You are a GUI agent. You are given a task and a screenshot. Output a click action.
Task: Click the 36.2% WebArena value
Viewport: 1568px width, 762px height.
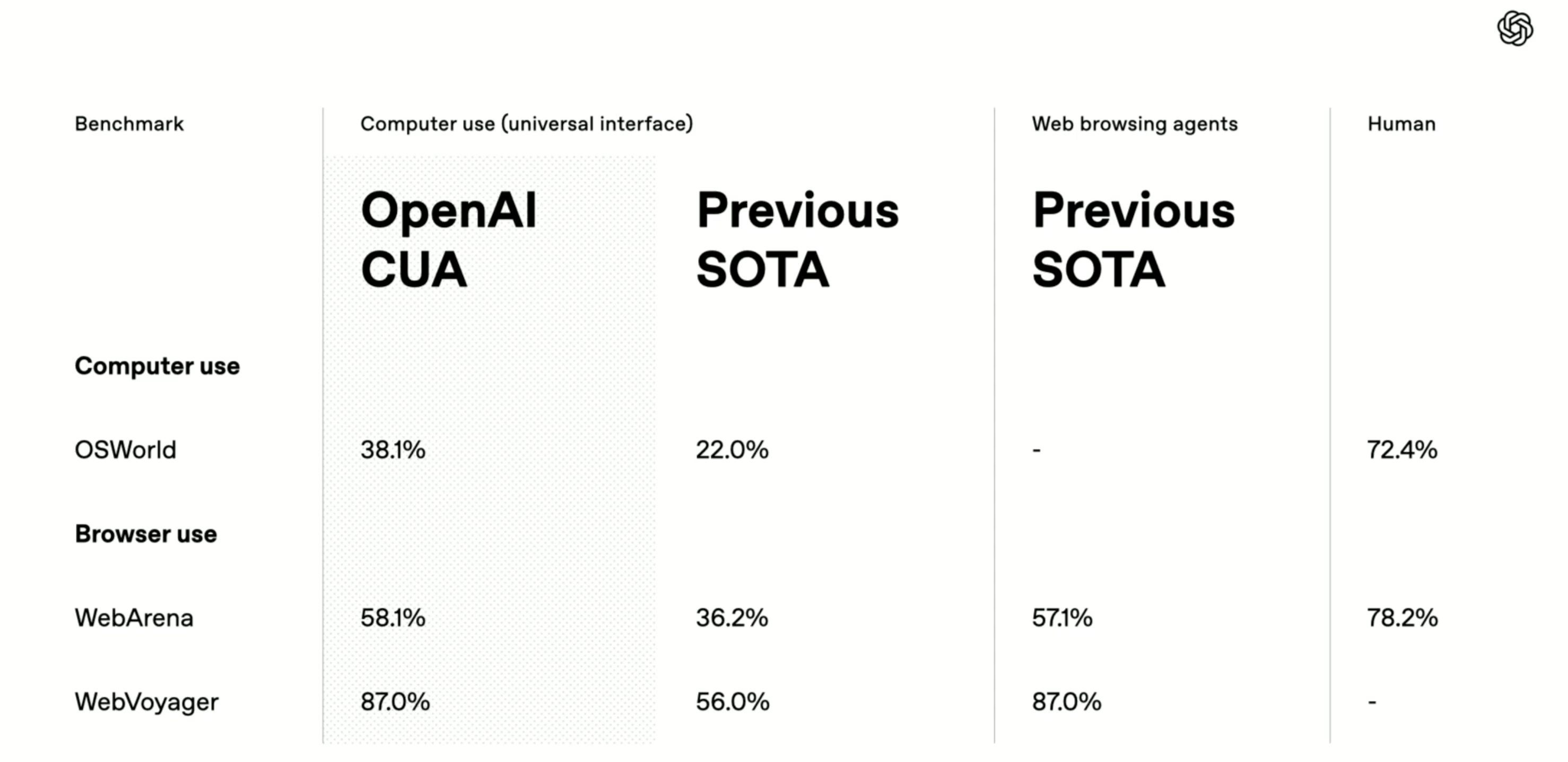732,618
